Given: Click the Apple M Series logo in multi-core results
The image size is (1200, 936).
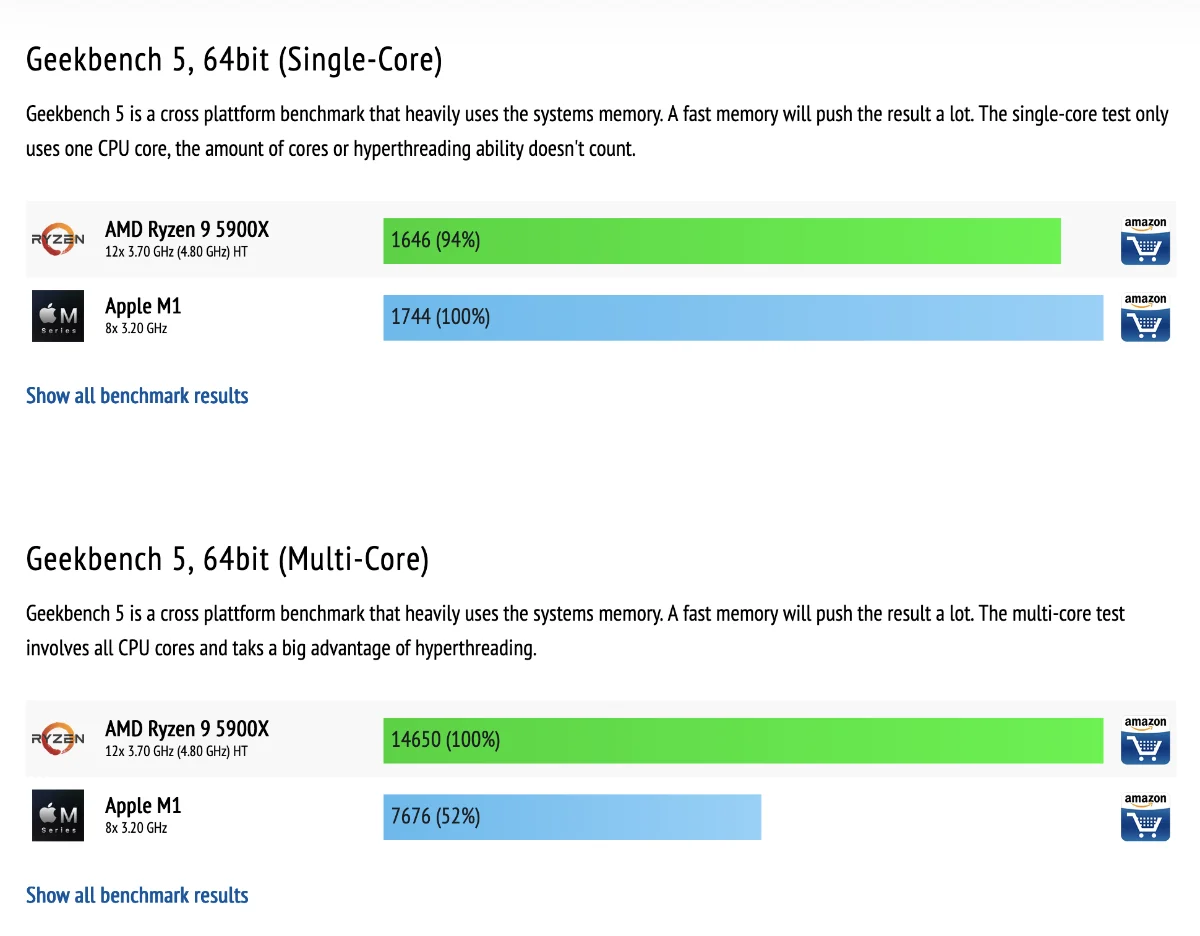Looking at the screenshot, I should point(58,816).
